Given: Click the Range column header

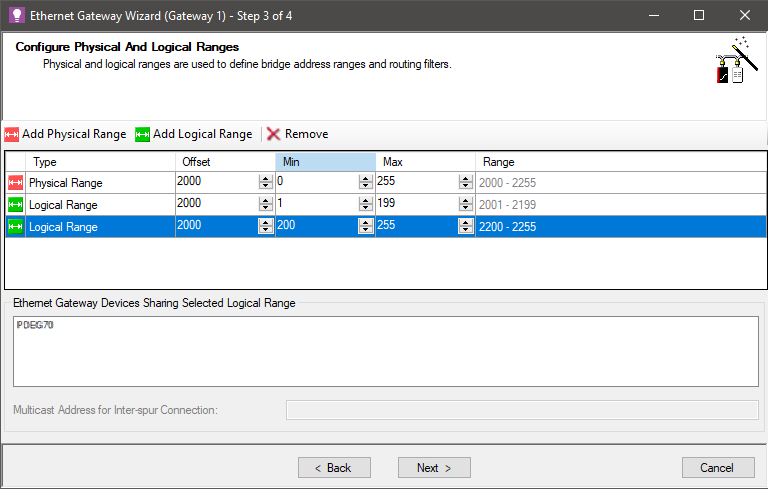Looking at the screenshot, I should 621,162.
